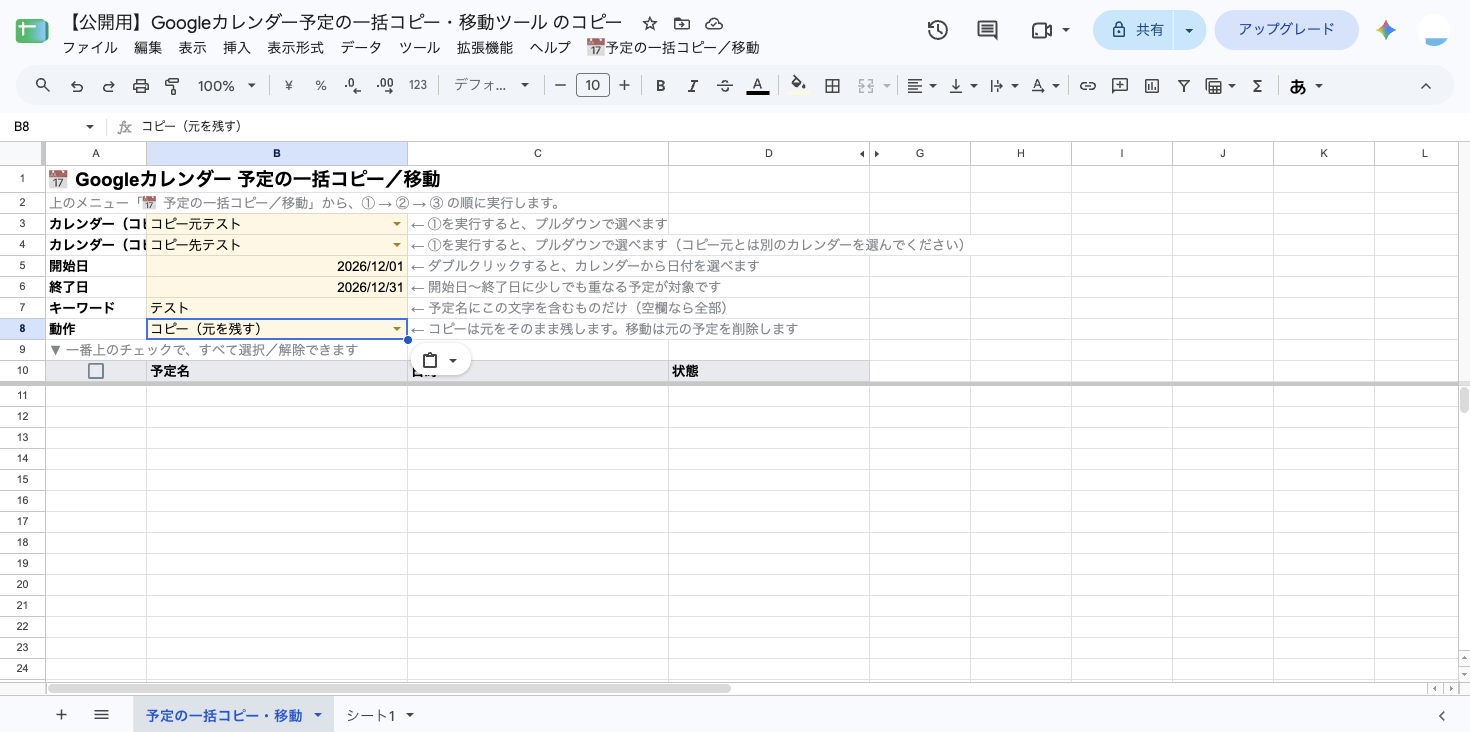The image size is (1470, 732).
Task: Open Gemini sparkle icon
Action: coord(1386,30)
